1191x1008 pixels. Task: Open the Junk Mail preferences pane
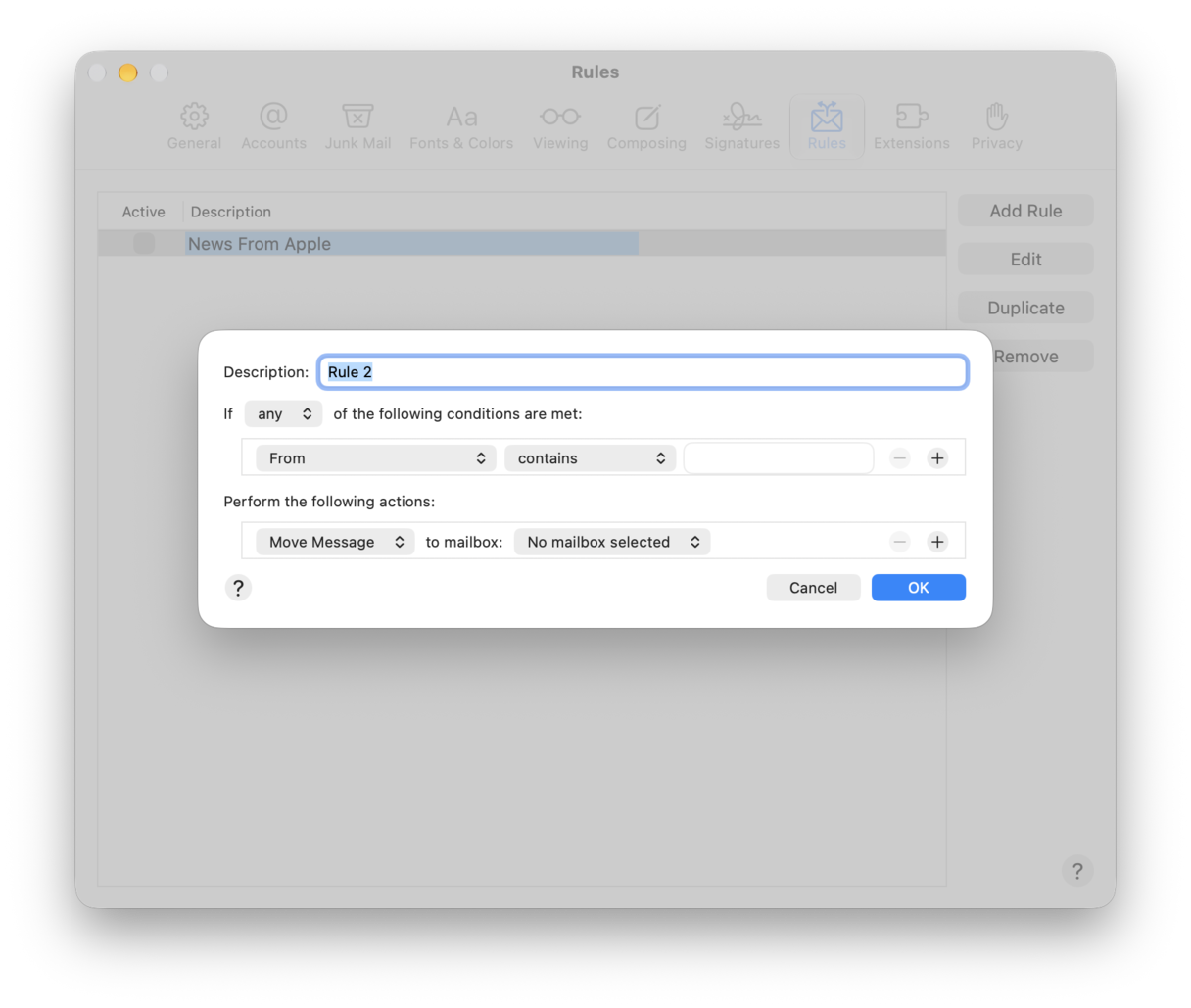coord(357,126)
